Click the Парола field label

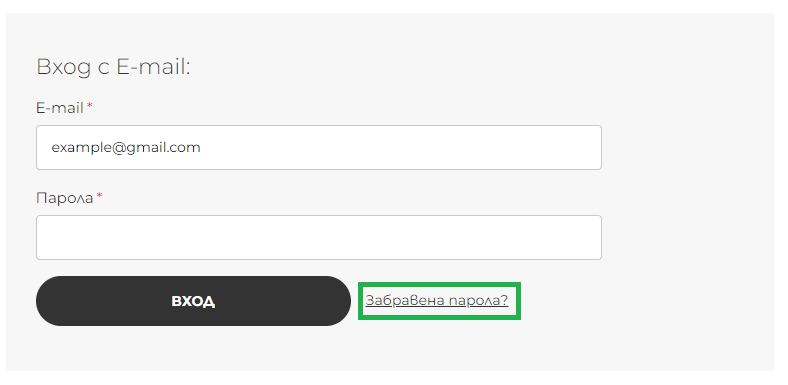pyautogui.click(x=64, y=198)
